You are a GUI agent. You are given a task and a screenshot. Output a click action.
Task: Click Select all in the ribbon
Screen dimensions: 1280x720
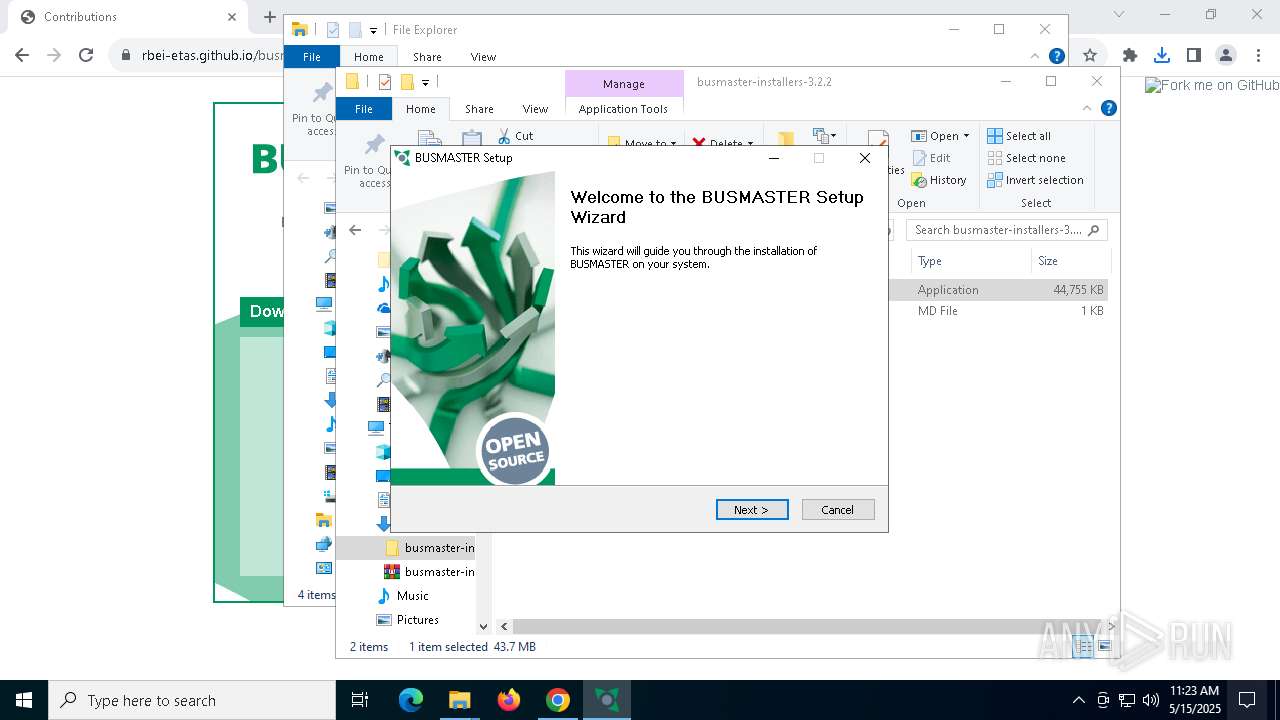pos(1019,136)
